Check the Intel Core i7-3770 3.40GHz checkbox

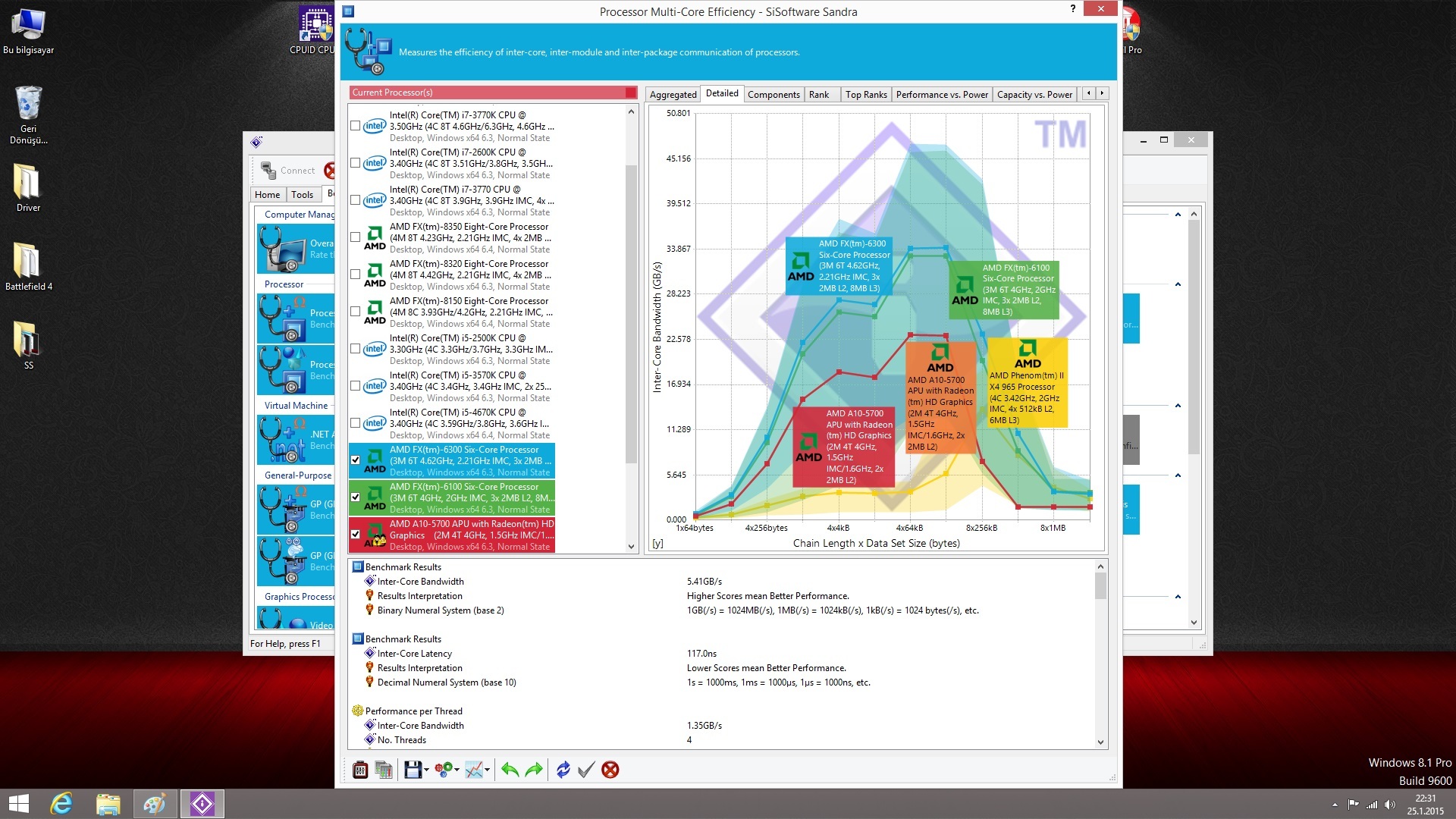click(355, 200)
